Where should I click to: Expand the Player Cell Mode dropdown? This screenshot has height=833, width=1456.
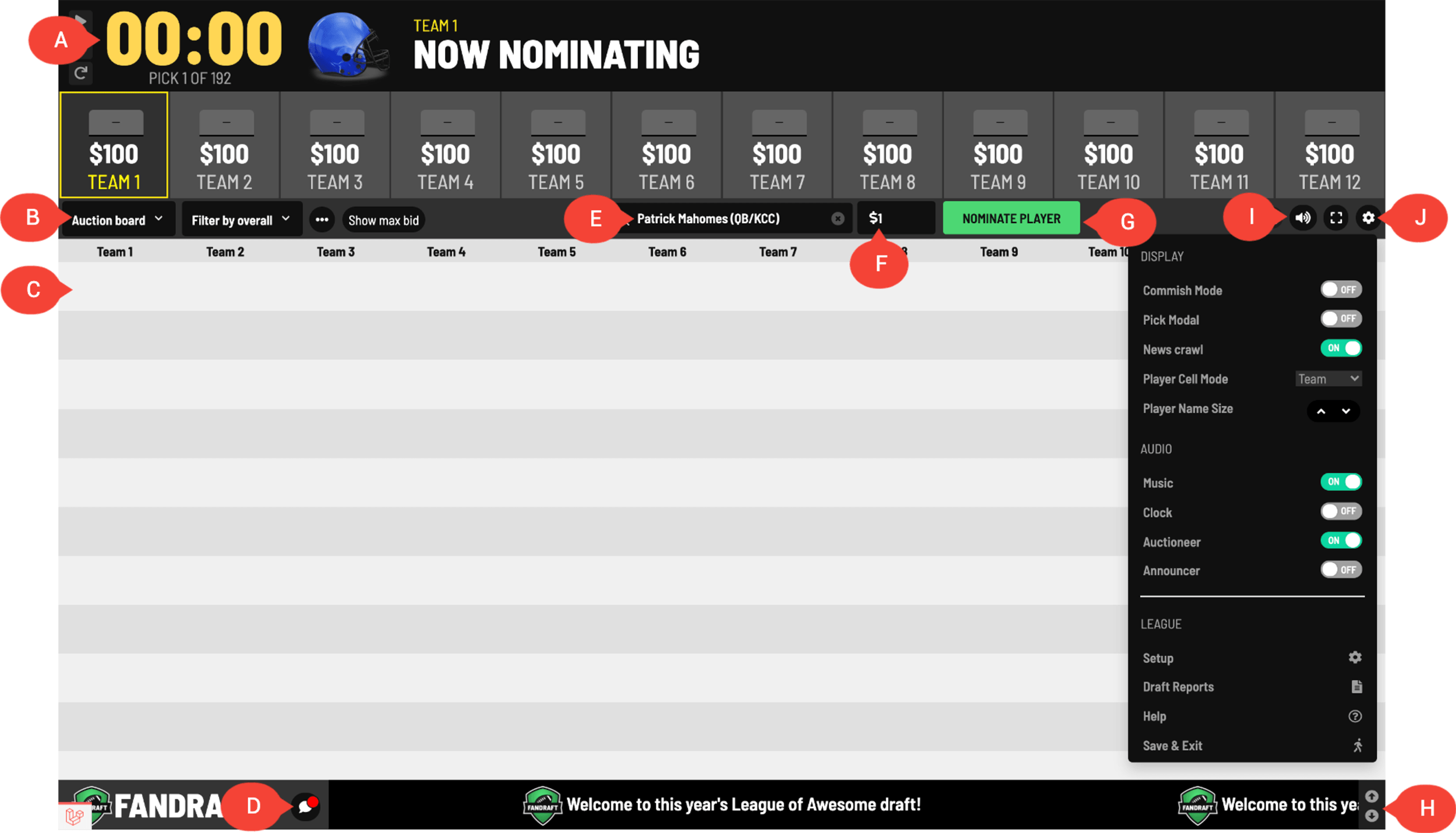[1325, 378]
